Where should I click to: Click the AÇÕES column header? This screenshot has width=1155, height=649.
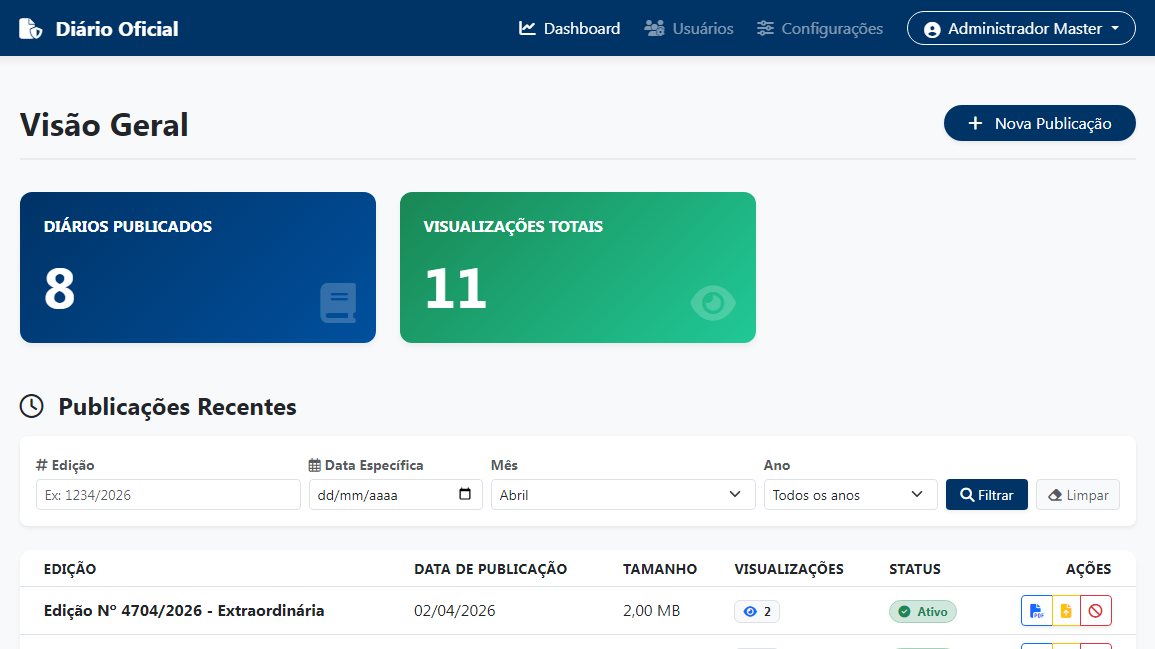(x=1089, y=569)
